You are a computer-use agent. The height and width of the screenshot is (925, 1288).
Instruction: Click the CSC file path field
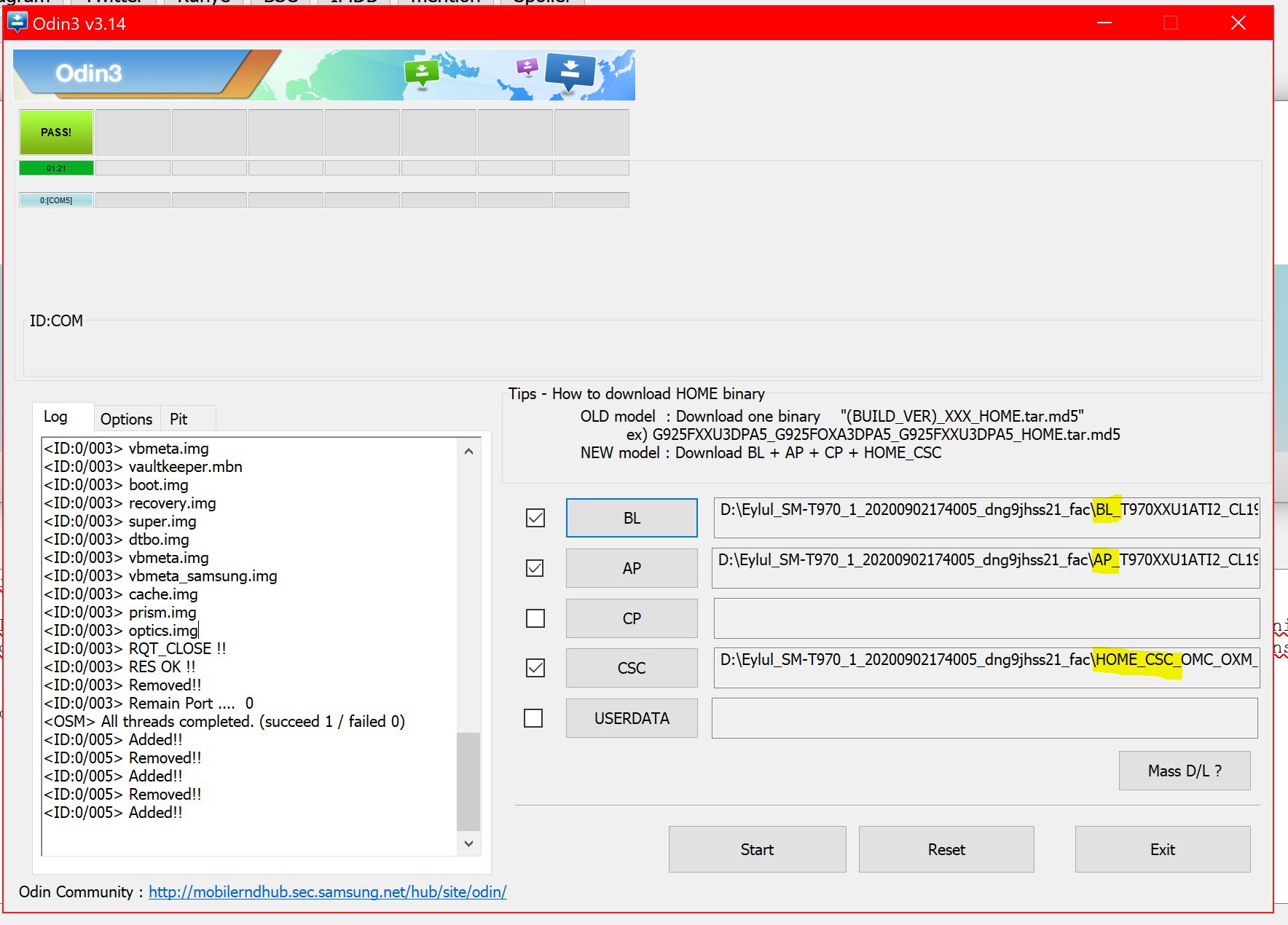coord(987,668)
